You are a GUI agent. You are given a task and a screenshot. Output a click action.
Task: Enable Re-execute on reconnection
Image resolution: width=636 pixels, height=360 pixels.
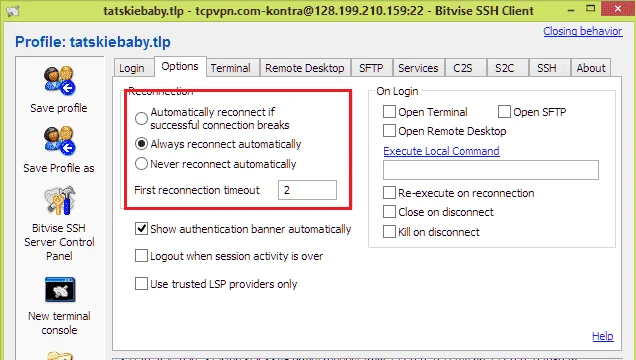coord(389,193)
